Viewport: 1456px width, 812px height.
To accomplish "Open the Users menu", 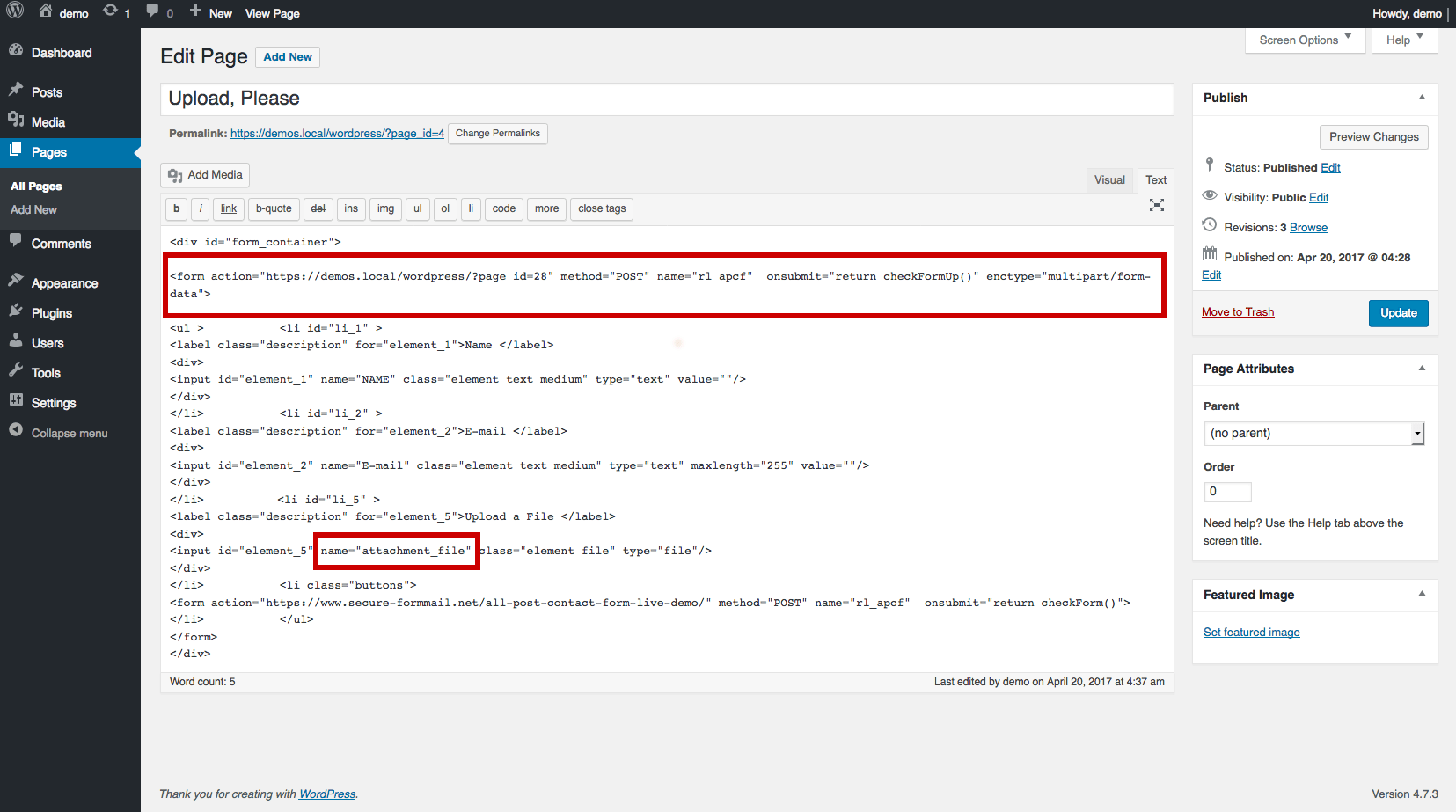I will tap(48, 343).
